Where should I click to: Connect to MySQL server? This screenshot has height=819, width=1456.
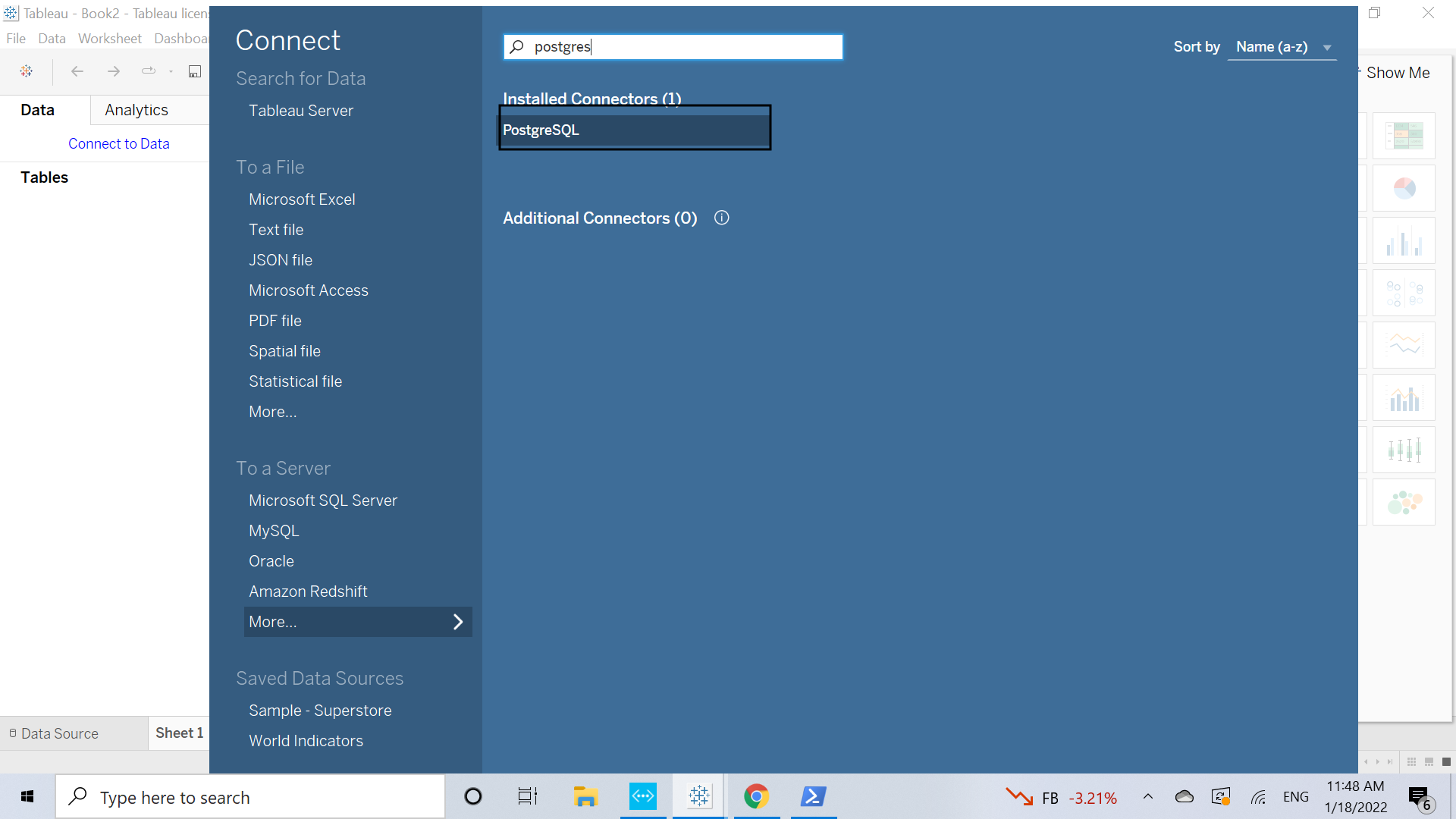coord(274,531)
